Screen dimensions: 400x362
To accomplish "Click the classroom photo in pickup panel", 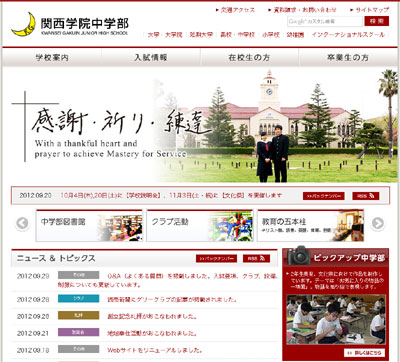I will 336,319.
